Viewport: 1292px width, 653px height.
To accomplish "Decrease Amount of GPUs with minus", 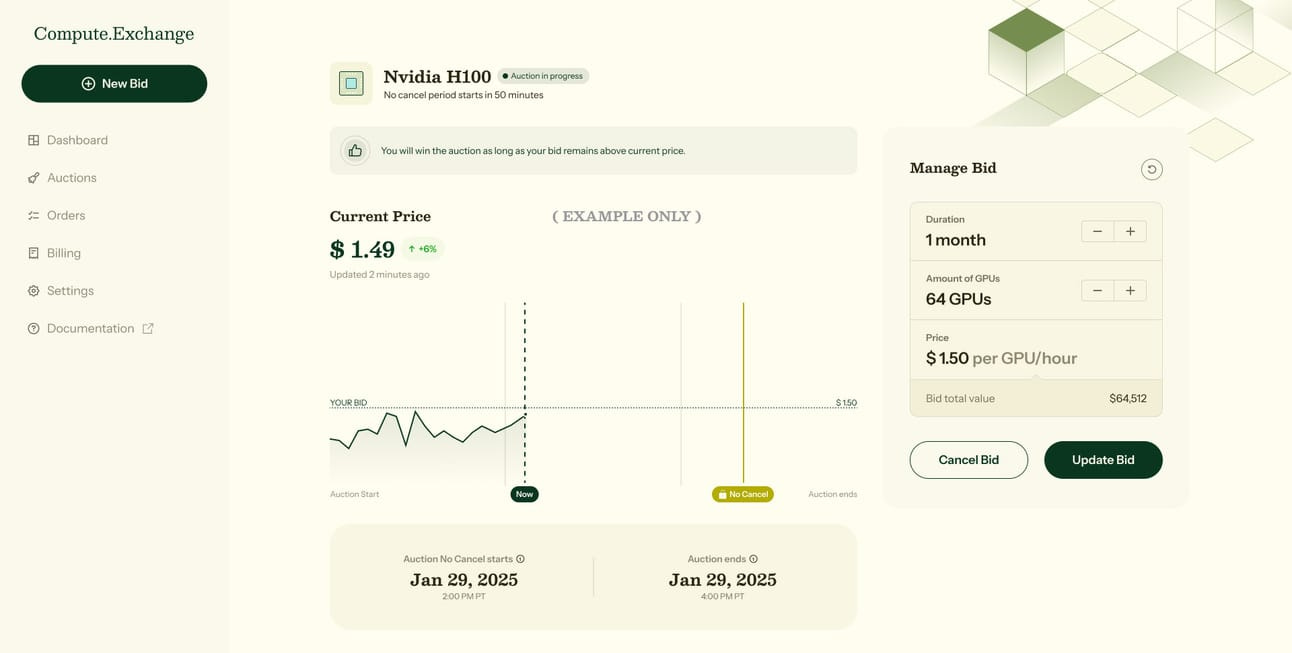I will click(x=1098, y=290).
